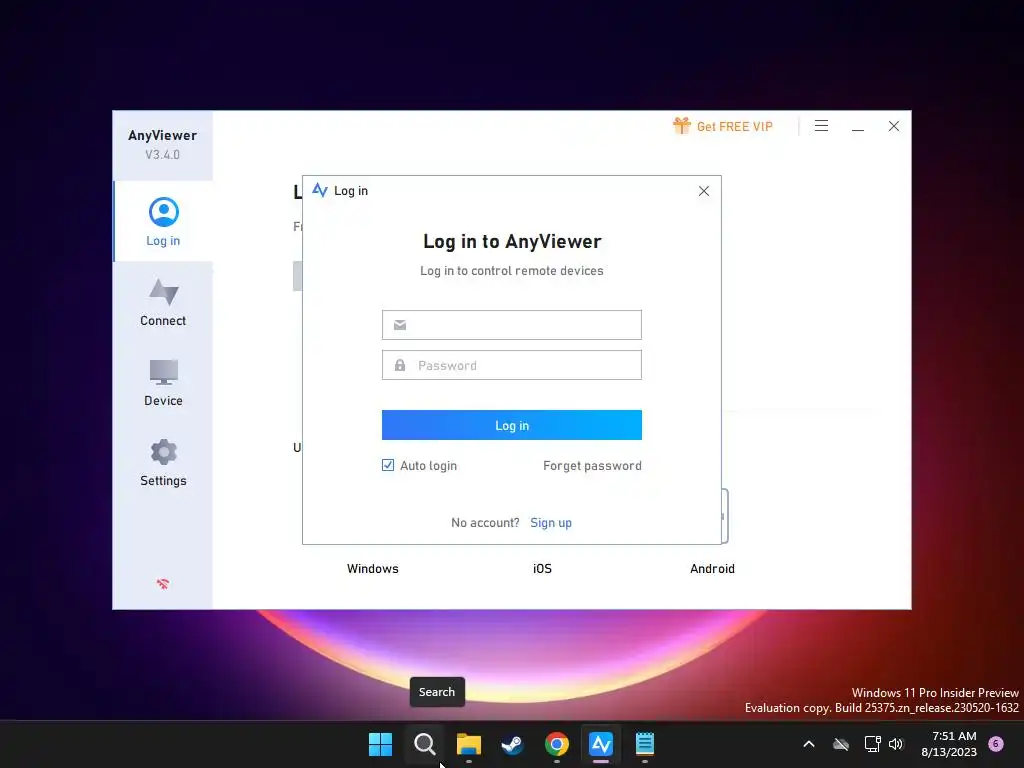Focus the email input field

click(x=512, y=325)
